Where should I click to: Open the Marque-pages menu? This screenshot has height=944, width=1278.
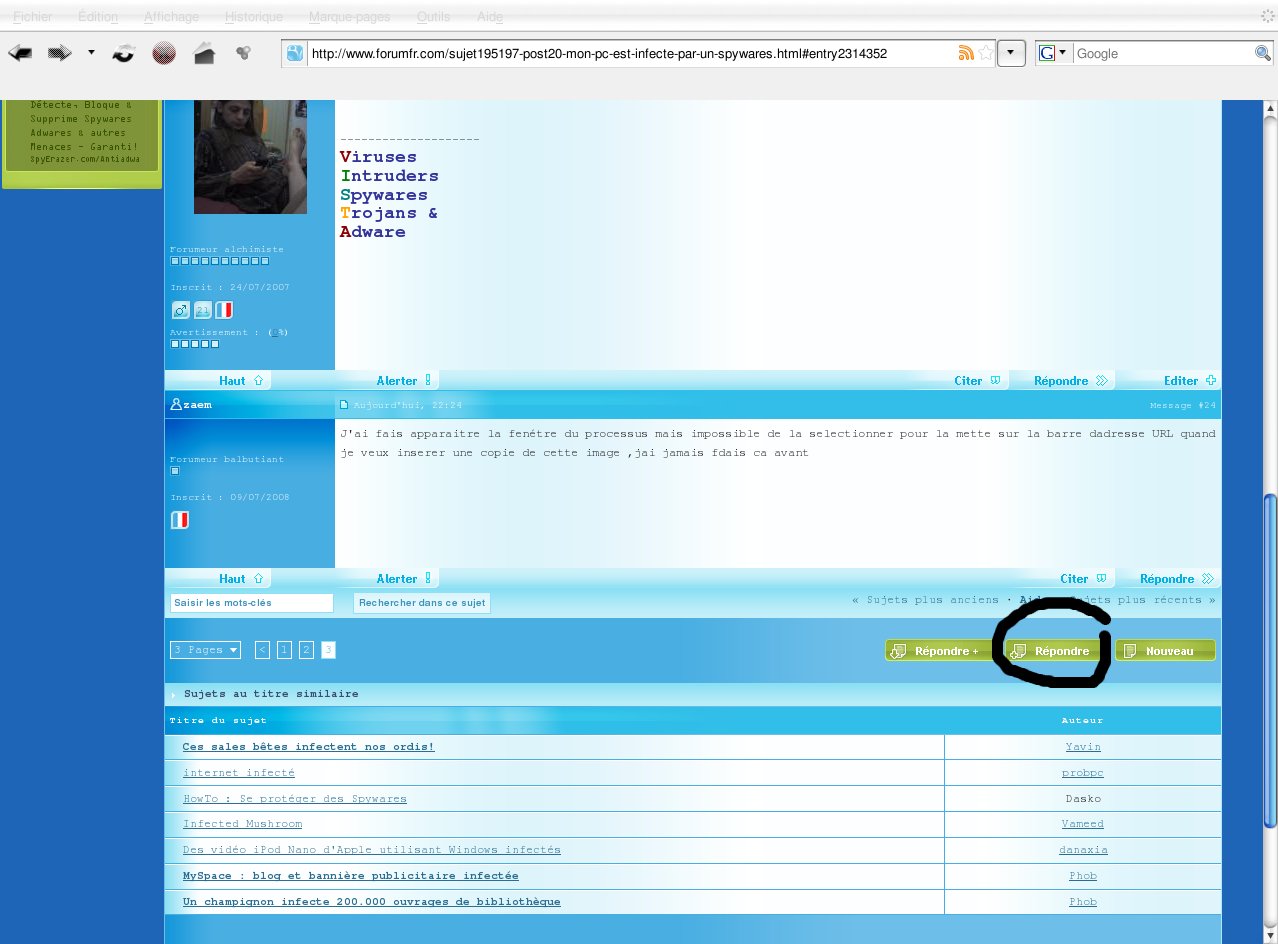coord(349,17)
